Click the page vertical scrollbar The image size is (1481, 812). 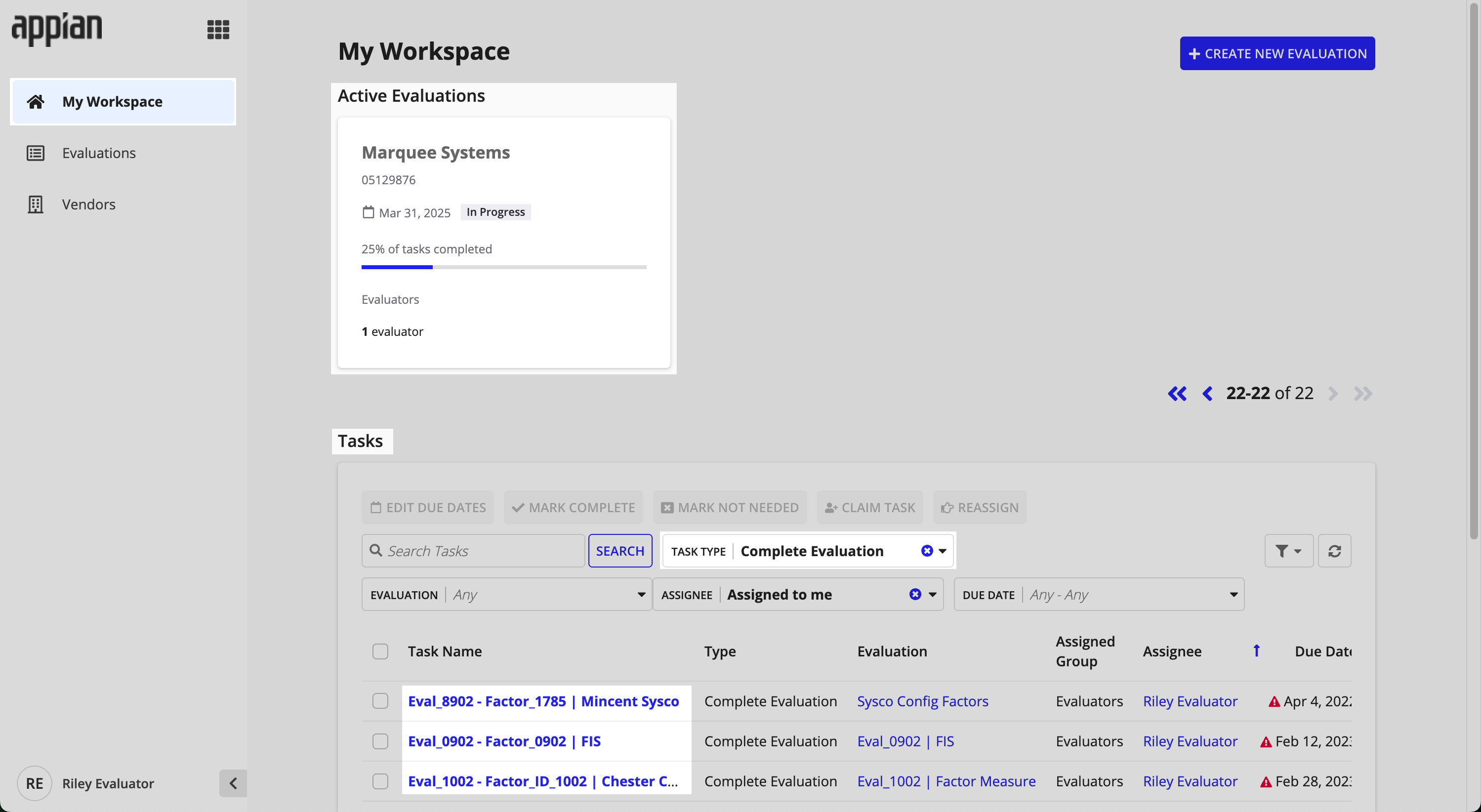1473,270
